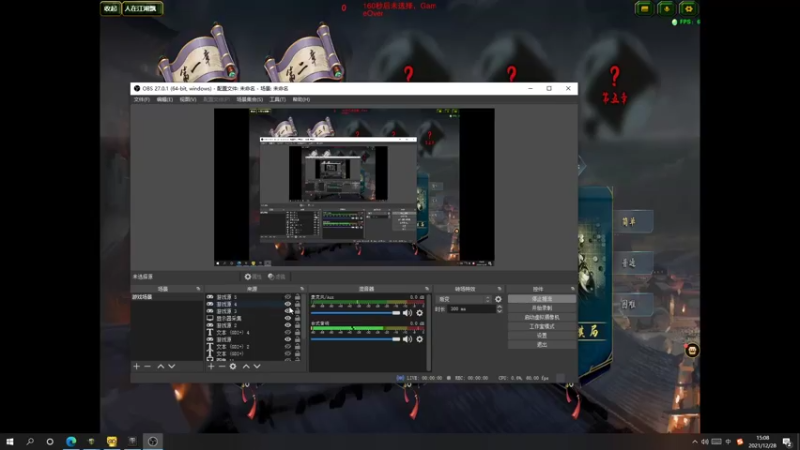This screenshot has height=450, width=800.
Task: Open the 场景集合(S) Scene Collection menu
Action: [x=249, y=99]
